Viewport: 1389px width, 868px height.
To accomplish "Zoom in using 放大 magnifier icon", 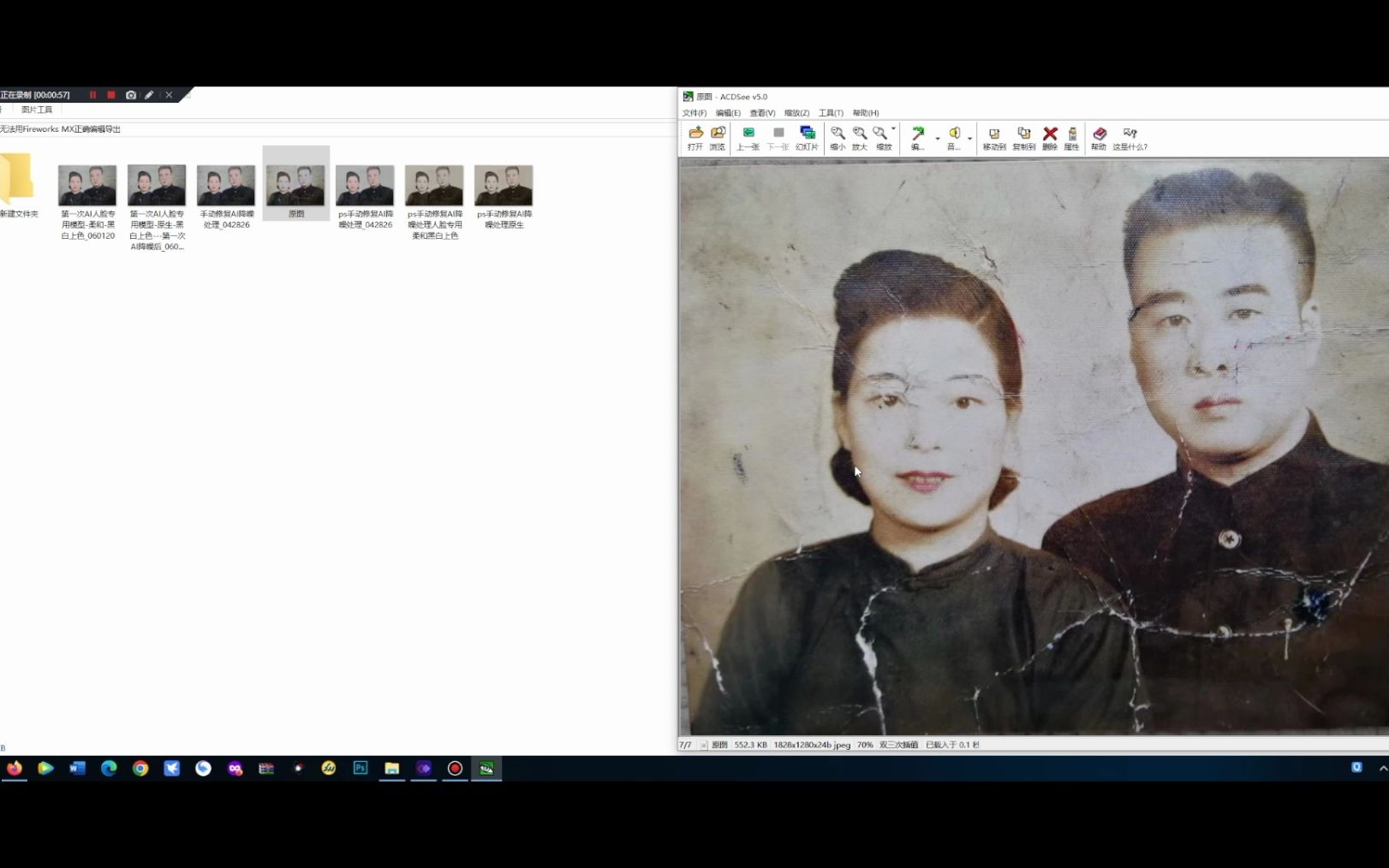I will pos(859,138).
